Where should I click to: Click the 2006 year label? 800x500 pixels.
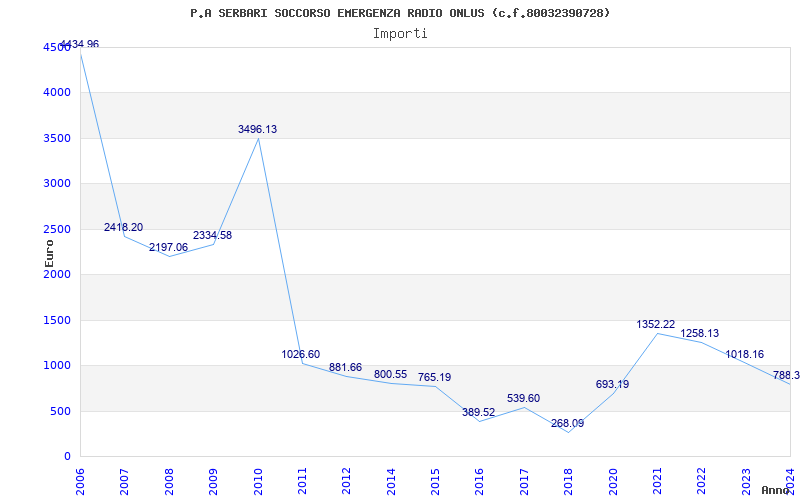[80, 481]
